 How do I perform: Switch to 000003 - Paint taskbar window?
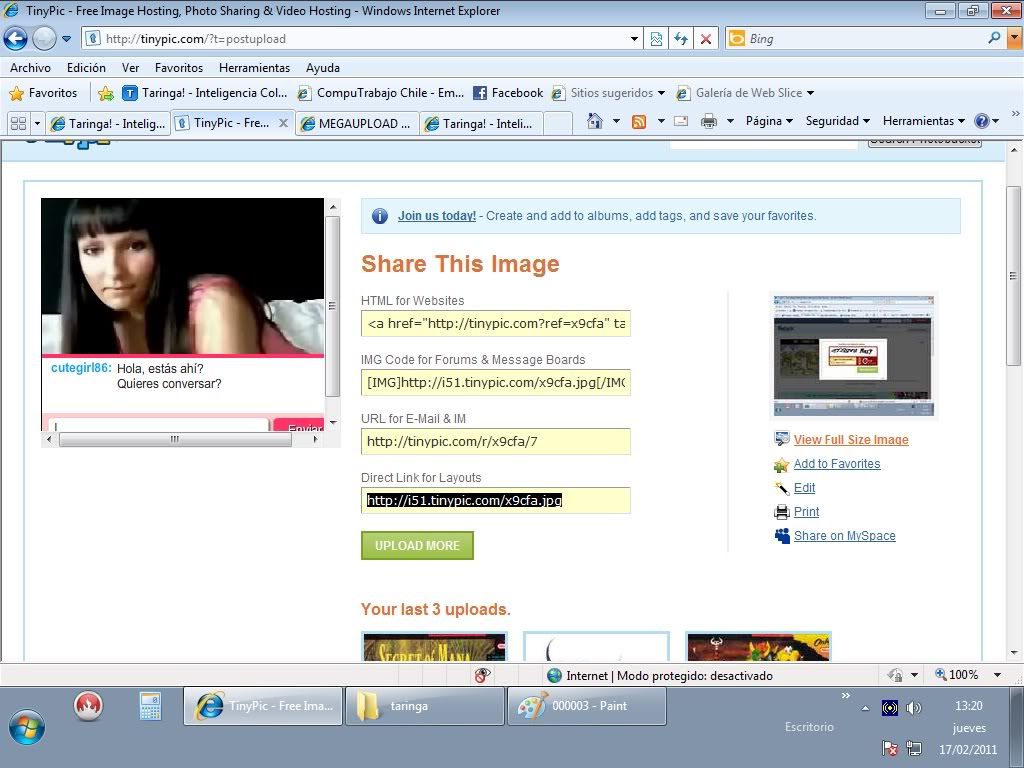coord(586,706)
